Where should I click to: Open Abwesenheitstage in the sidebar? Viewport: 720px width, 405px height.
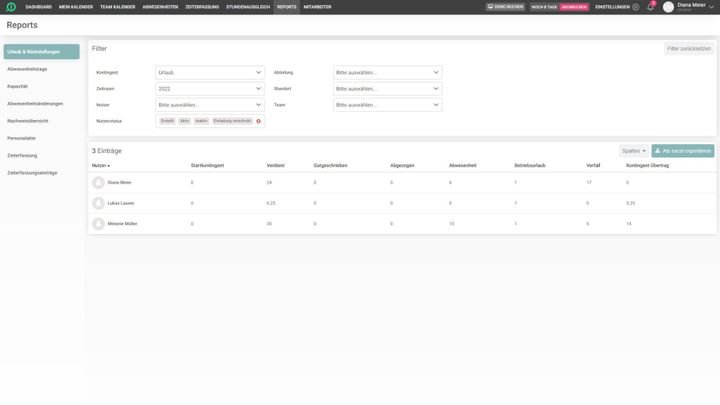tap(27, 69)
